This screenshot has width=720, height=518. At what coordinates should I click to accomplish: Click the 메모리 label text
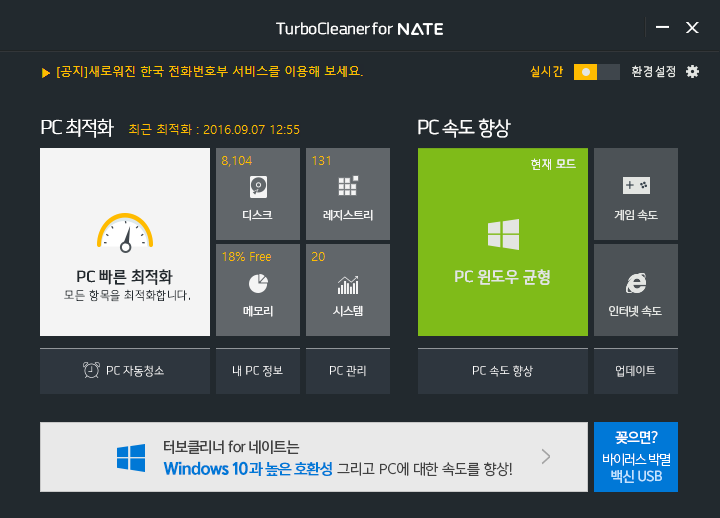(x=258, y=311)
